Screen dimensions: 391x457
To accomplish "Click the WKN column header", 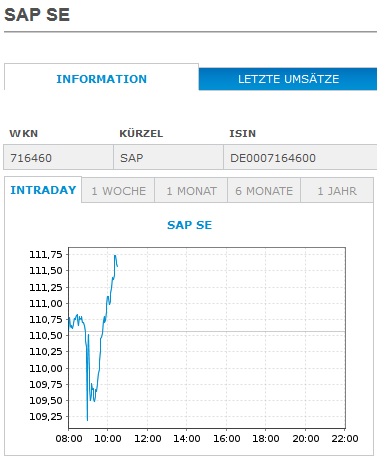I will point(24,134).
